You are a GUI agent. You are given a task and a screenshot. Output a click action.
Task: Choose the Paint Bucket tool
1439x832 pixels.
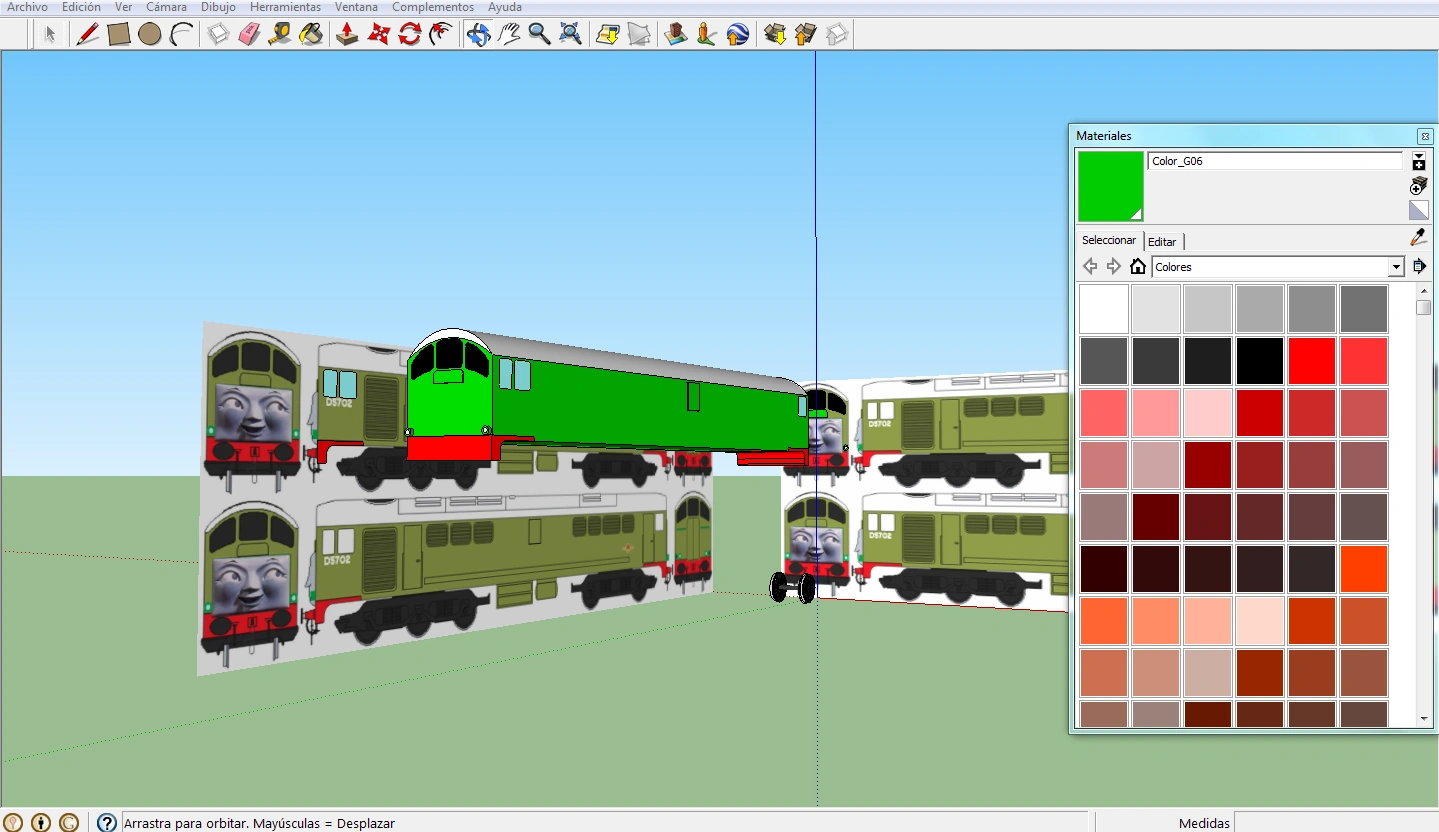[311, 33]
